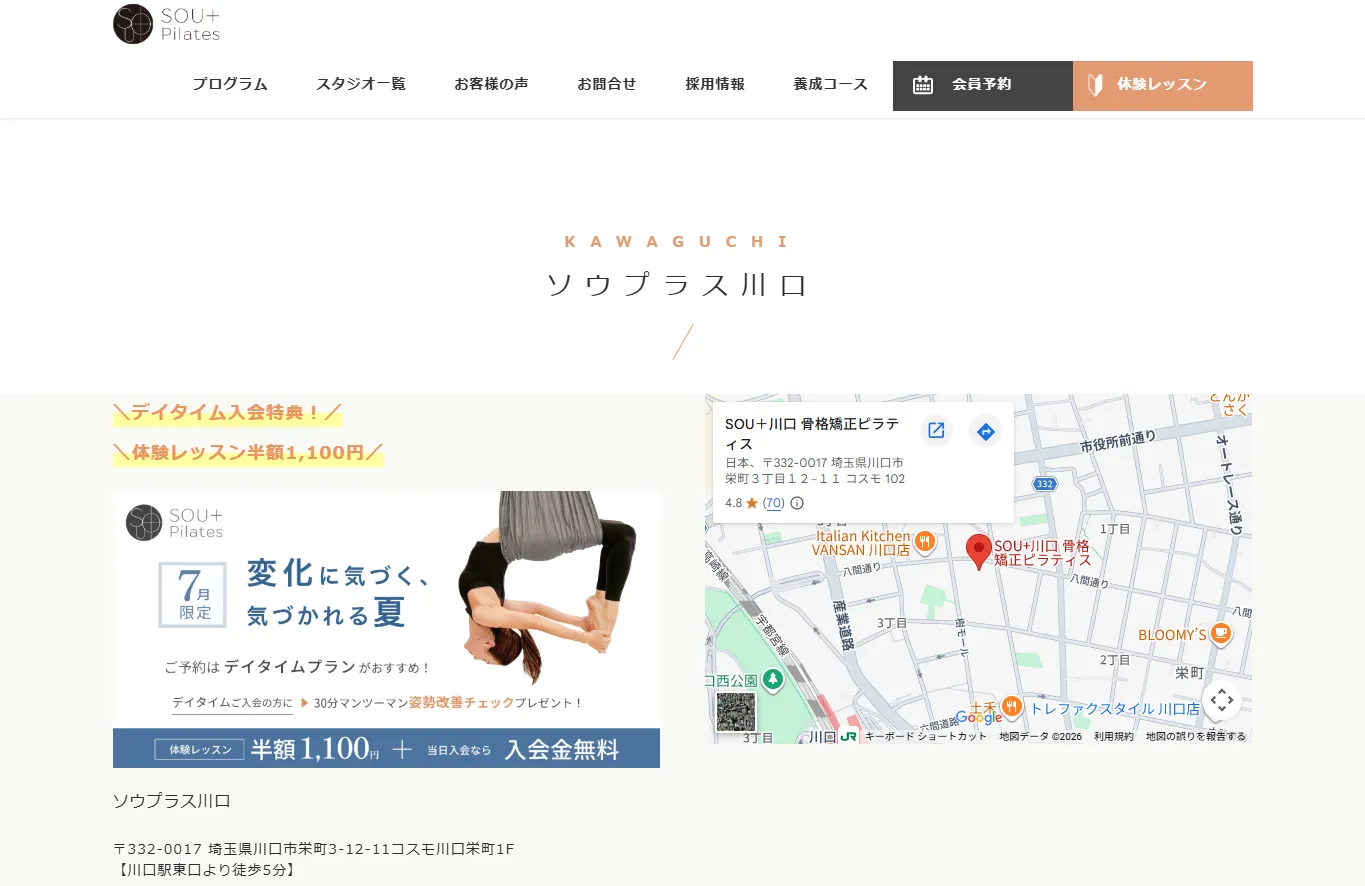Open キーボード ショートカット on map
This screenshot has height=886, width=1365.
point(925,736)
